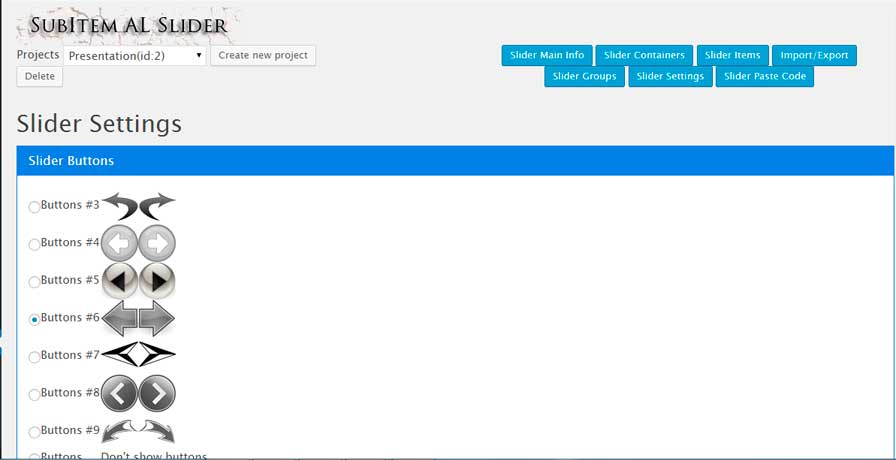Click the SubItem AL Slider logo
The image size is (896, 460).
point(129,25)
